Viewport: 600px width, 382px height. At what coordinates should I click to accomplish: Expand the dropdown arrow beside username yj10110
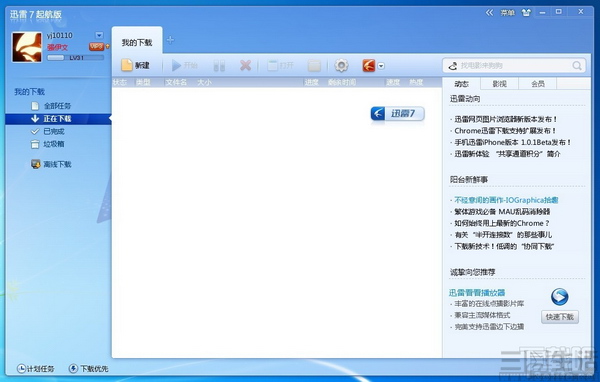(99, 35)
